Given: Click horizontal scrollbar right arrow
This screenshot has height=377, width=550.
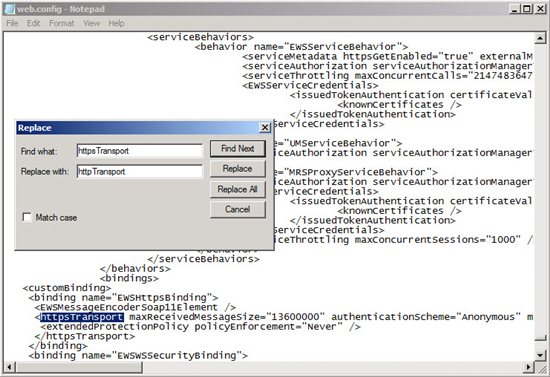Looking at the screenshot, I should (529, 367).
